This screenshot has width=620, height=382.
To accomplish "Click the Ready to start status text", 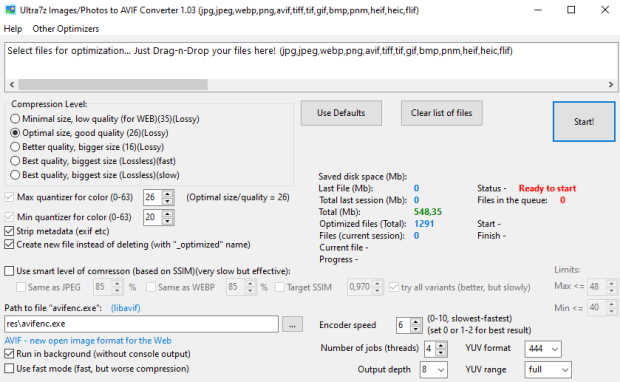I will pyautogui.click(x=547, y=188).
